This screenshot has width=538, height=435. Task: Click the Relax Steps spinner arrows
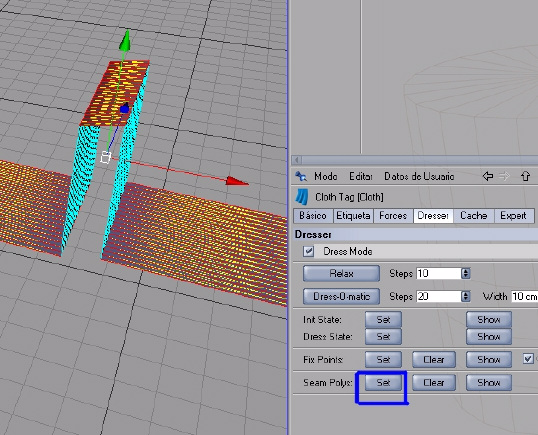[465, 273]
